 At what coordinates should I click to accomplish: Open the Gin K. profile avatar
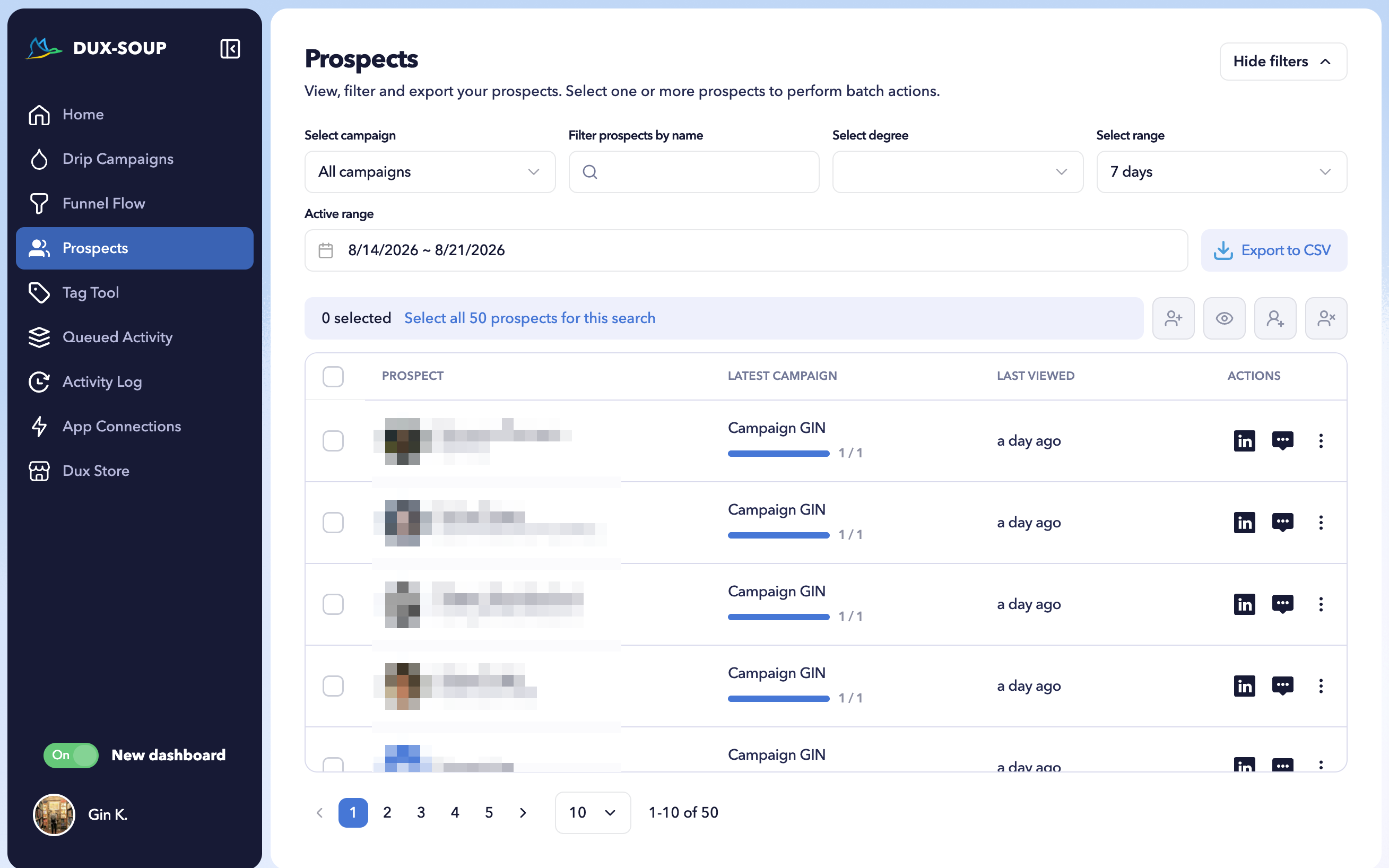click(54, 814)
